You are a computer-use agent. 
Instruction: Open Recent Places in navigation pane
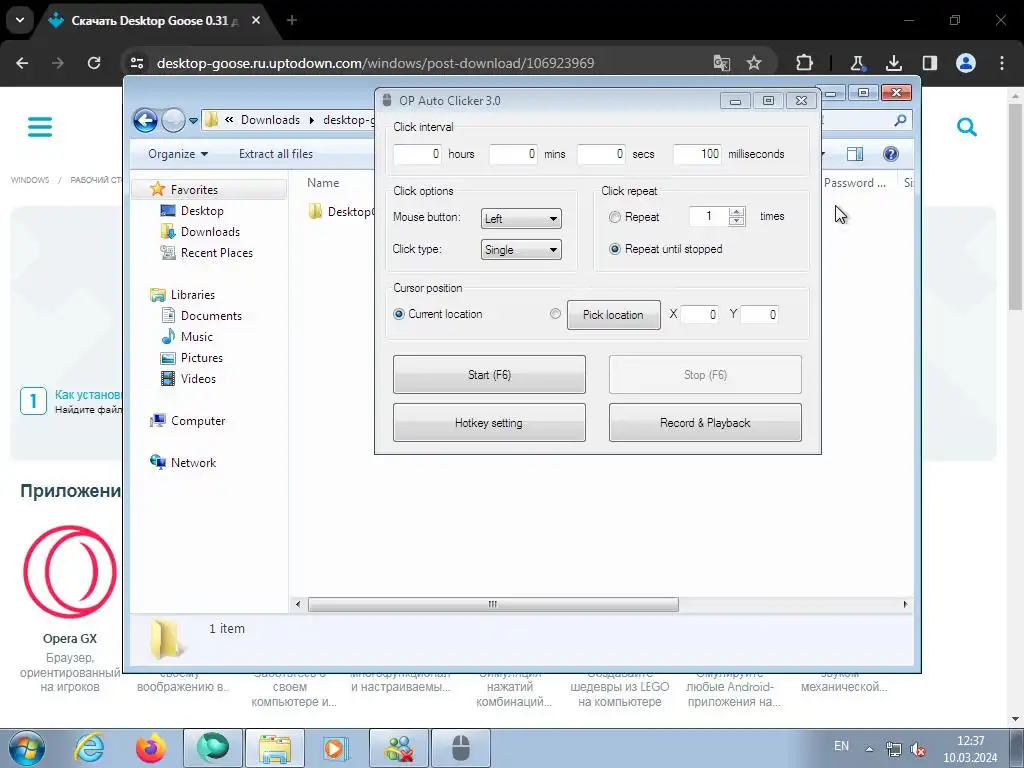(x=217, y=253)
